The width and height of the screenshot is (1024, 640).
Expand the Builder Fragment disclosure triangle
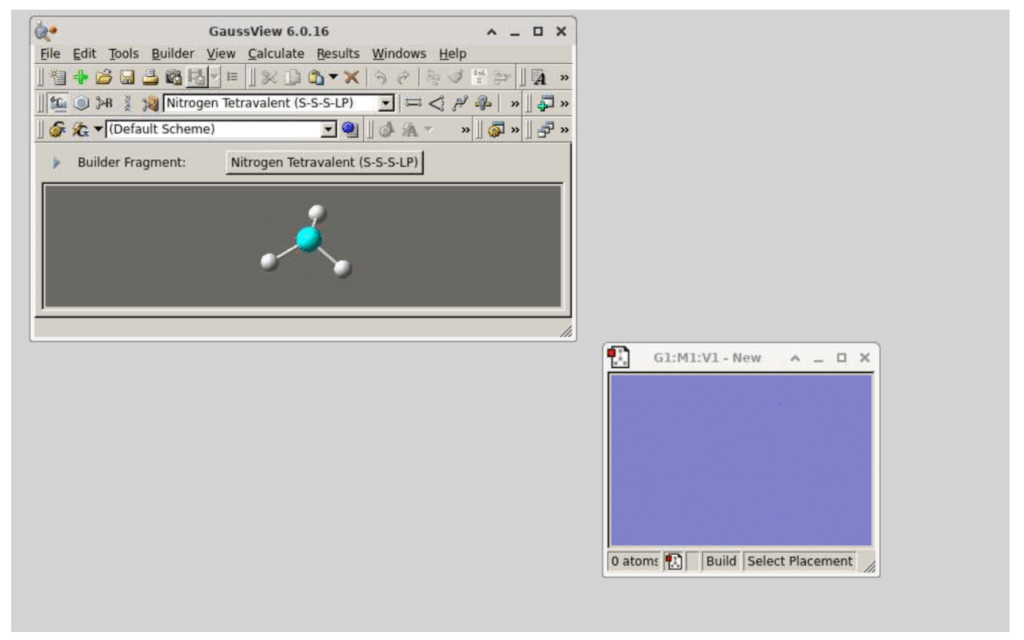click(57, 162)
